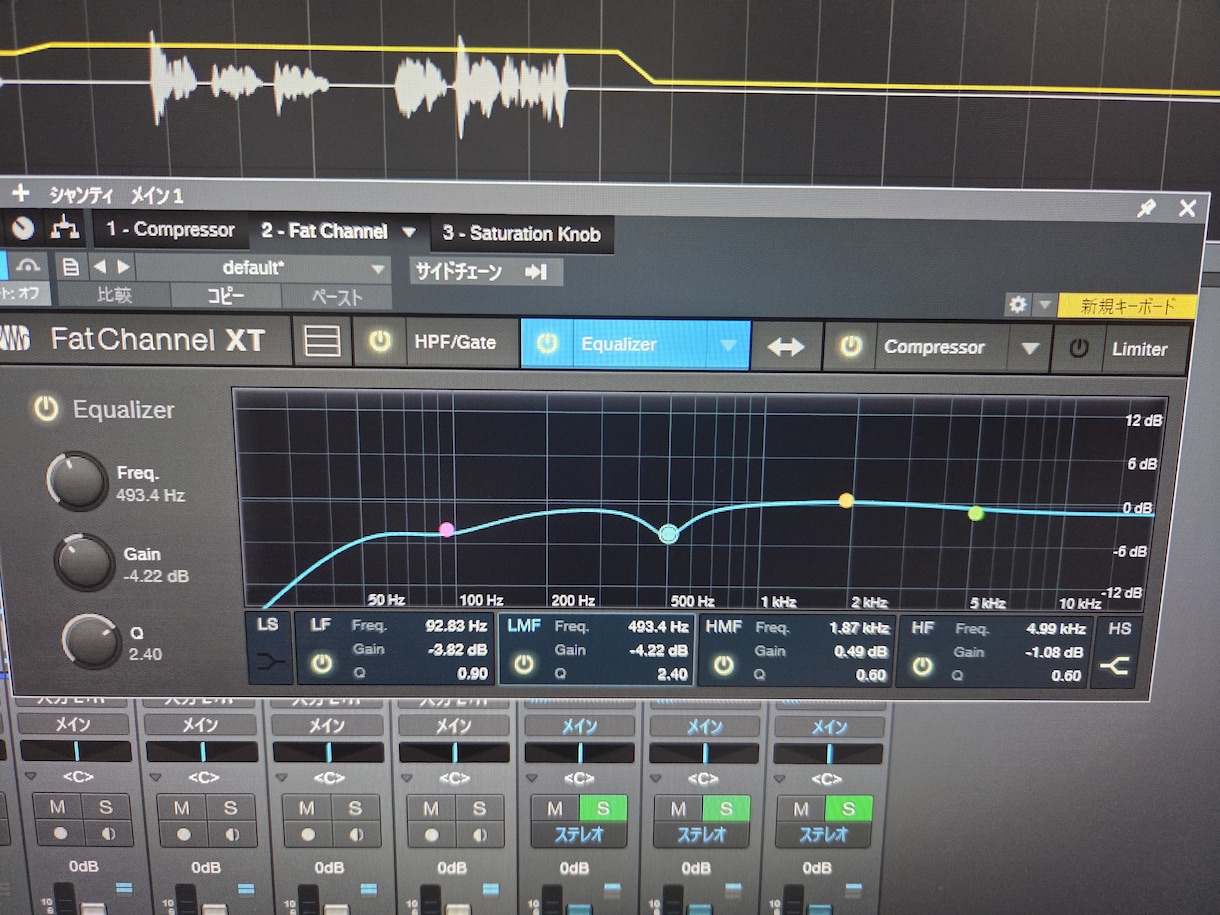Toggle the HF band power button
The height and width of the screenshot is (915, 1220).
tap(921, 666)
